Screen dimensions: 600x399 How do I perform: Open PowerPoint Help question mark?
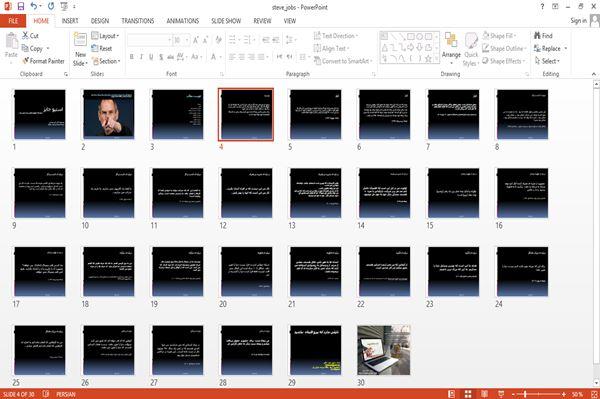click(542, 7)
